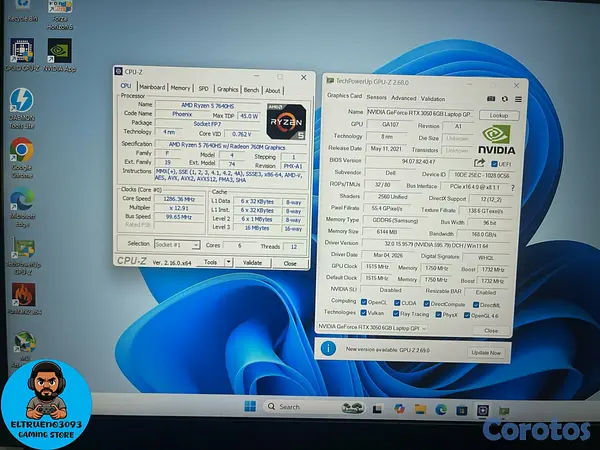Click the GPU Name field in GPU-Z
This screenshot has height=450, width=600.
point(420,113)
